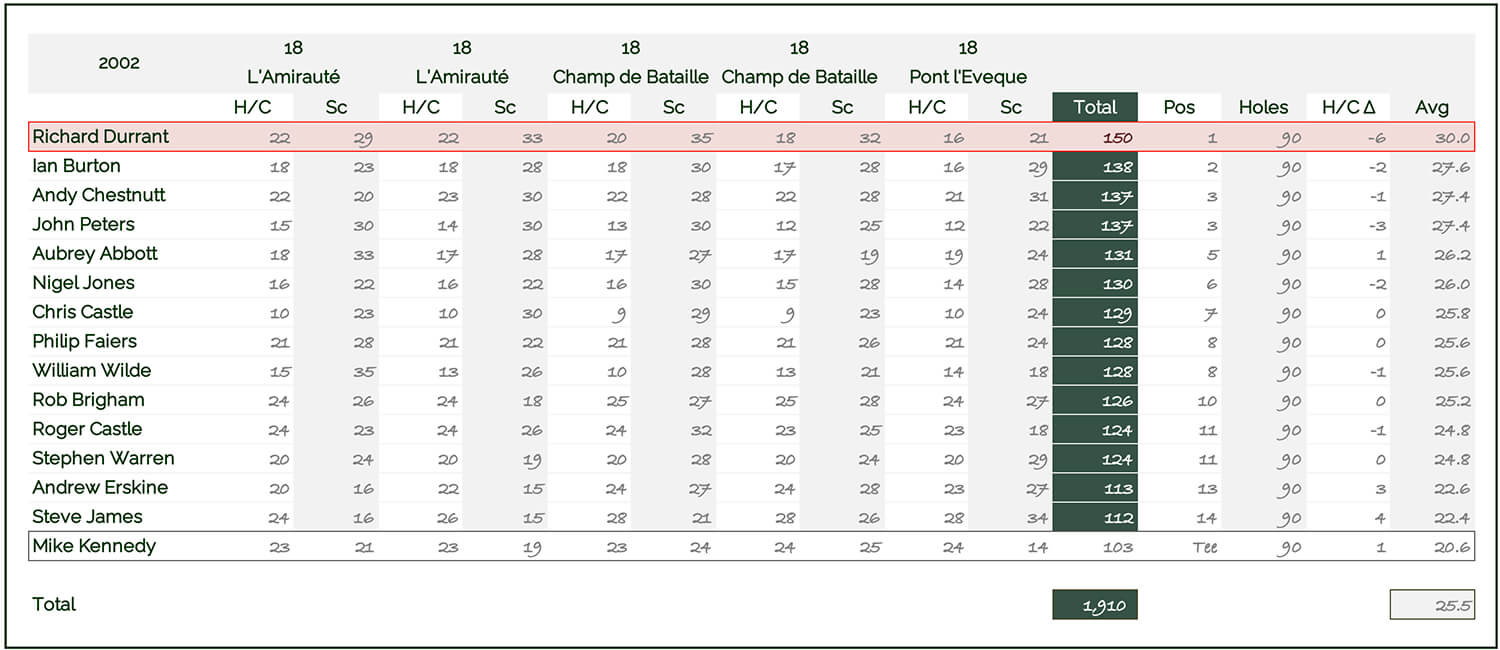Viewport: 1500px width, 650px height.
Task: Click the Total row label under the table
Action: pos(54,604)
